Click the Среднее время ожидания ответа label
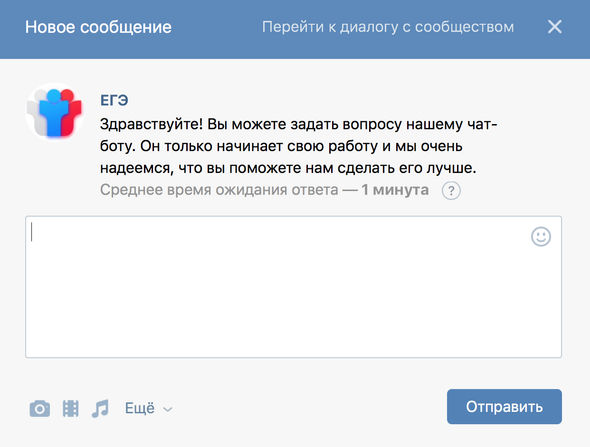Screen dimensions: 590x447 coord(219,190)
